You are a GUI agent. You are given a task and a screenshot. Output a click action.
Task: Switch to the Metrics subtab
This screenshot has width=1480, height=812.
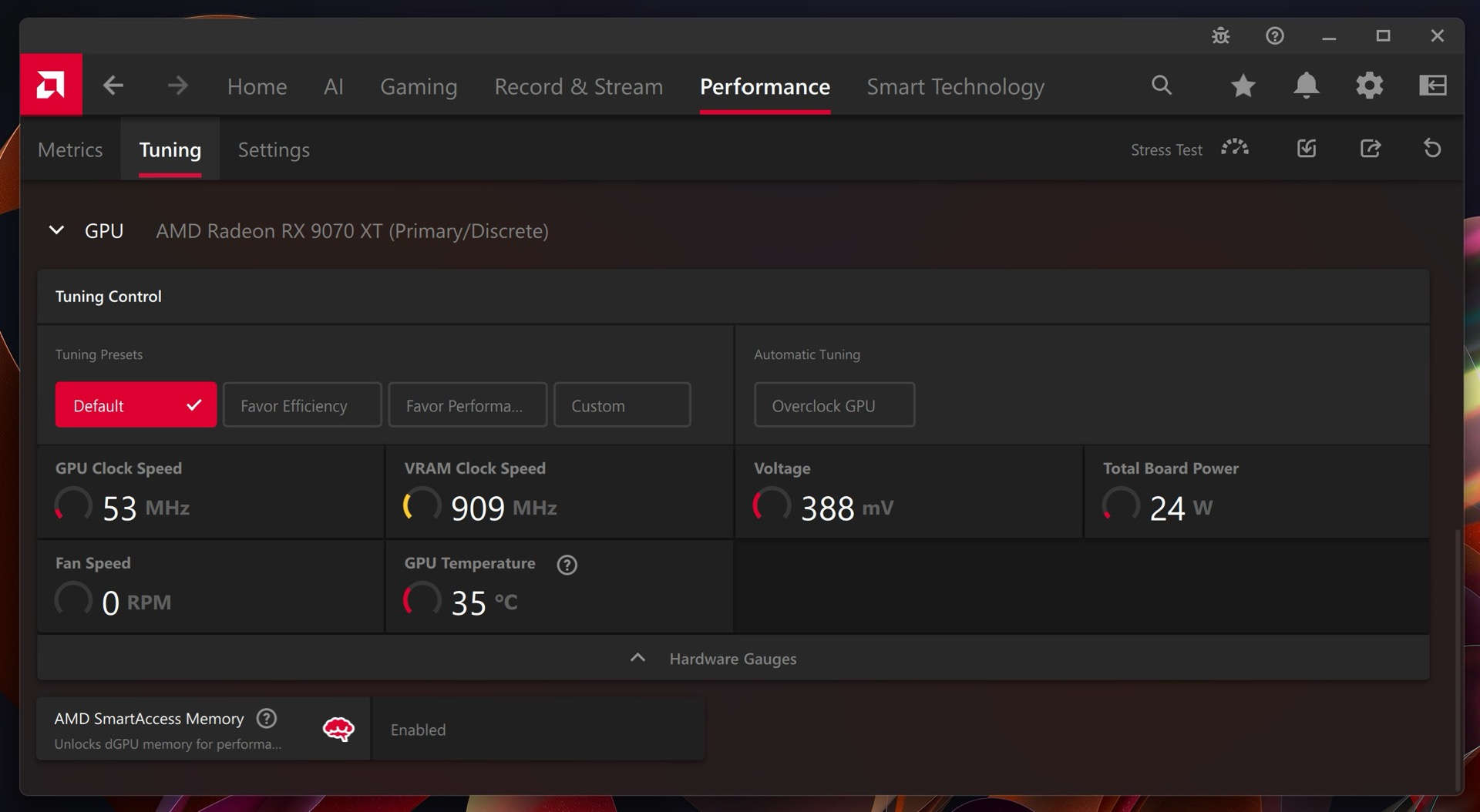coord(70,149)
